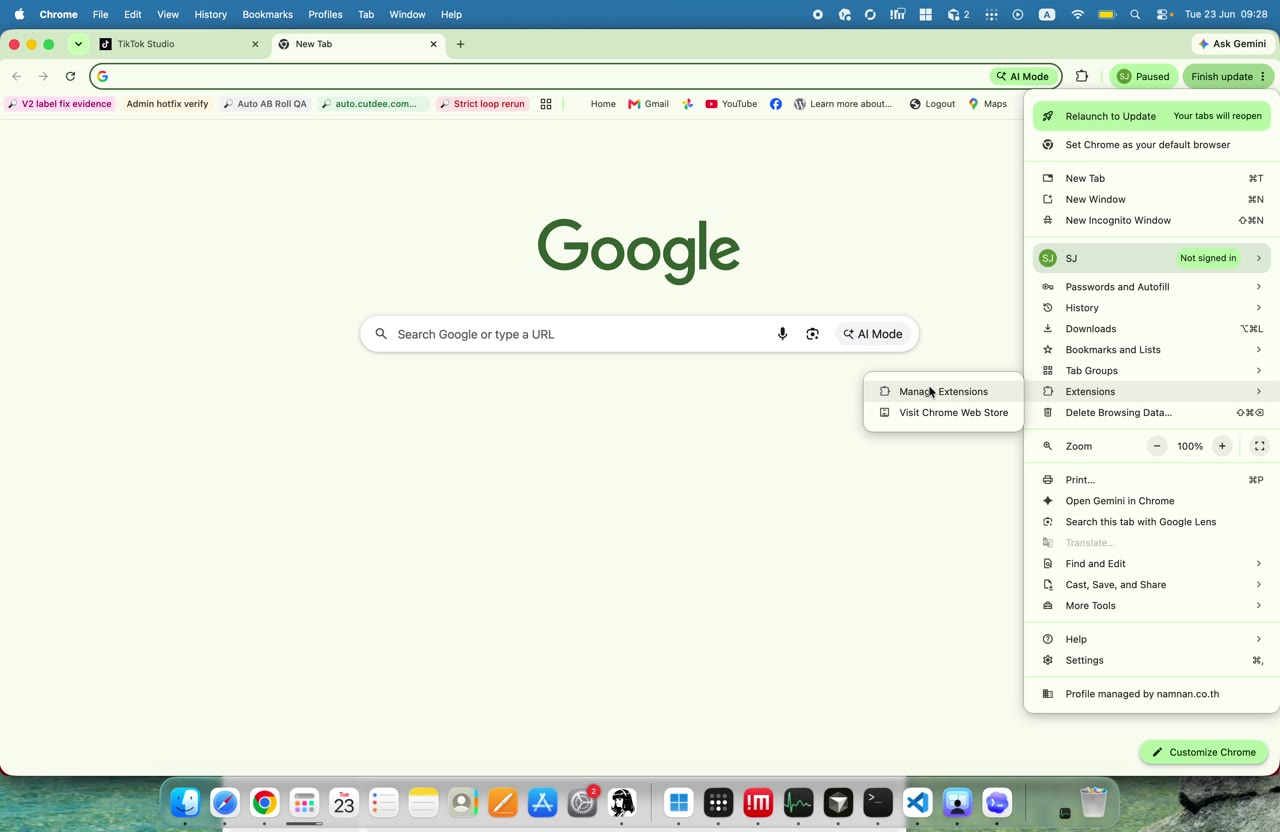
Task: Select Manage Extensions from the submenu
Action: pos(943,392)
